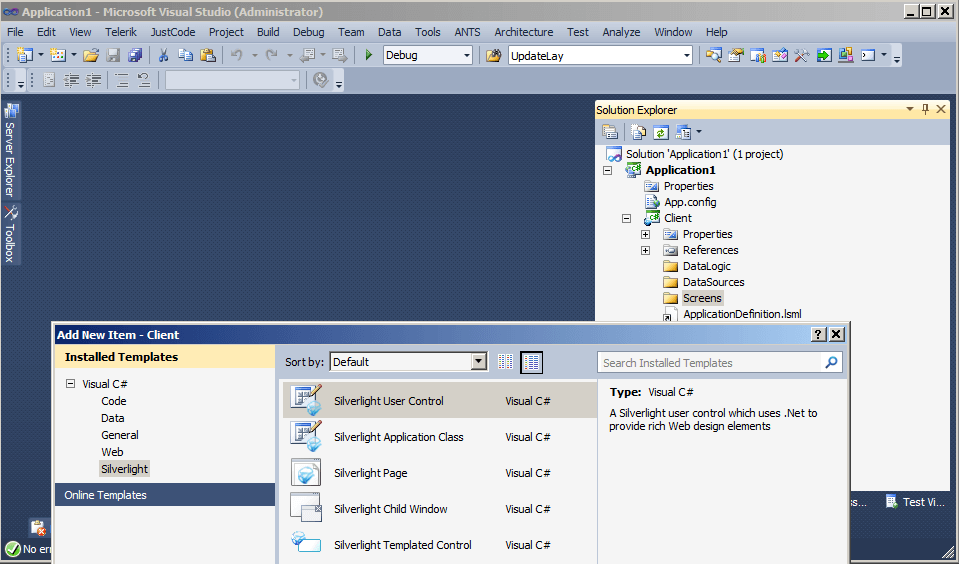Click the Find in Files binoculars icon
Viewport: 959px width, 564px height.
point(494,56)
